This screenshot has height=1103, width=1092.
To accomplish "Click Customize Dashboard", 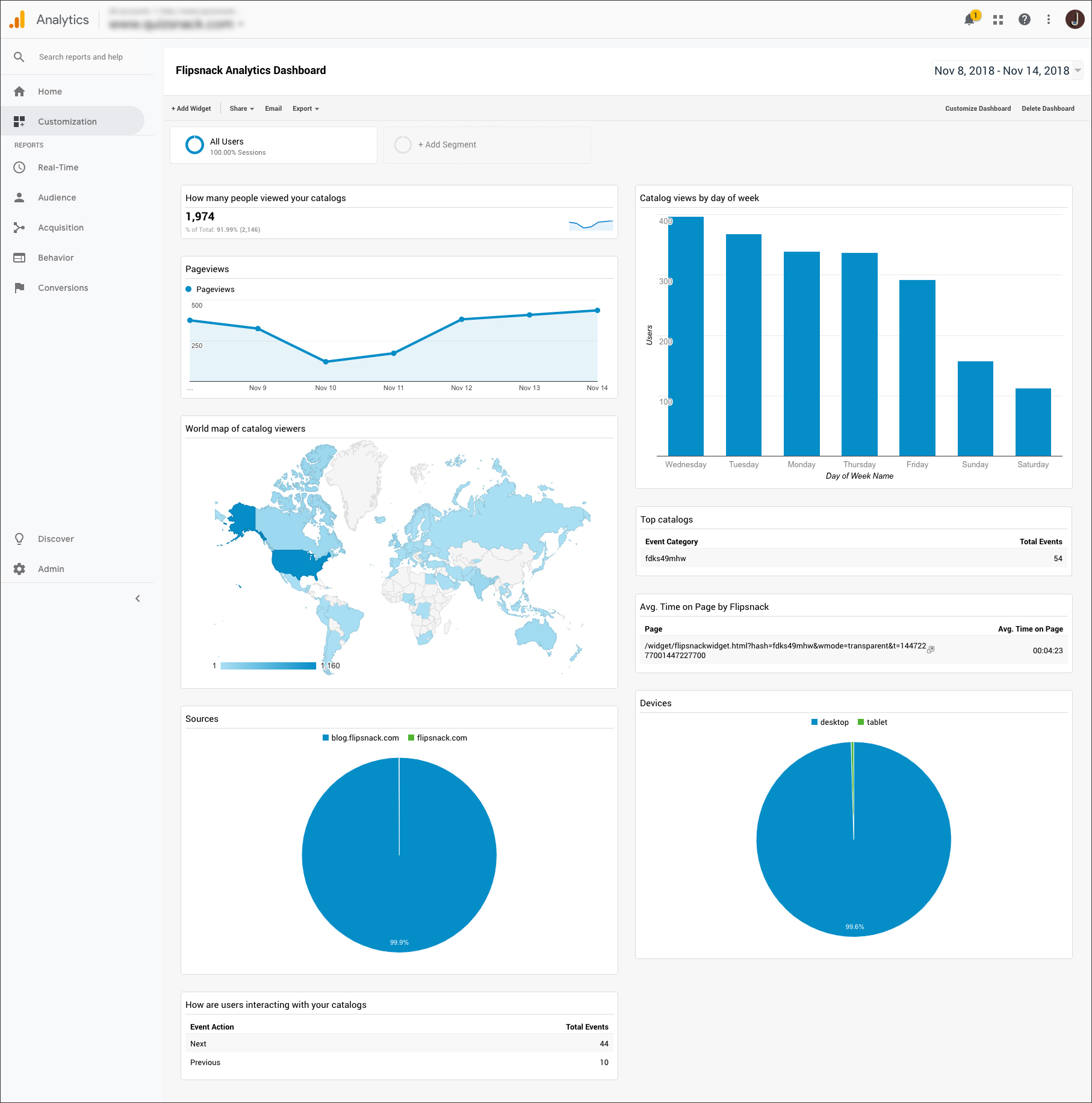I will [x=978, y=108].
